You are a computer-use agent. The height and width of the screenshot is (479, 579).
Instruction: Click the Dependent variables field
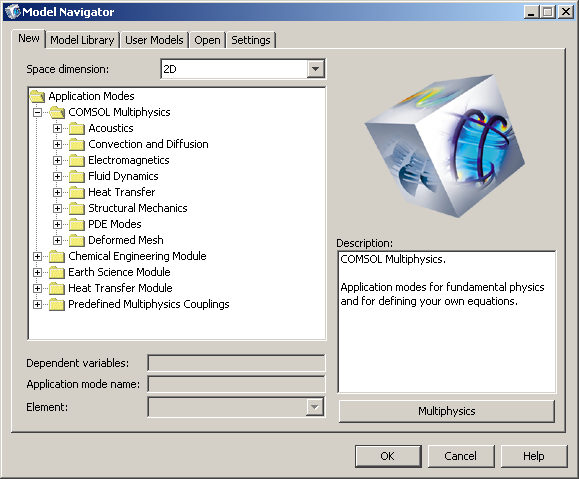pos(236,363)
